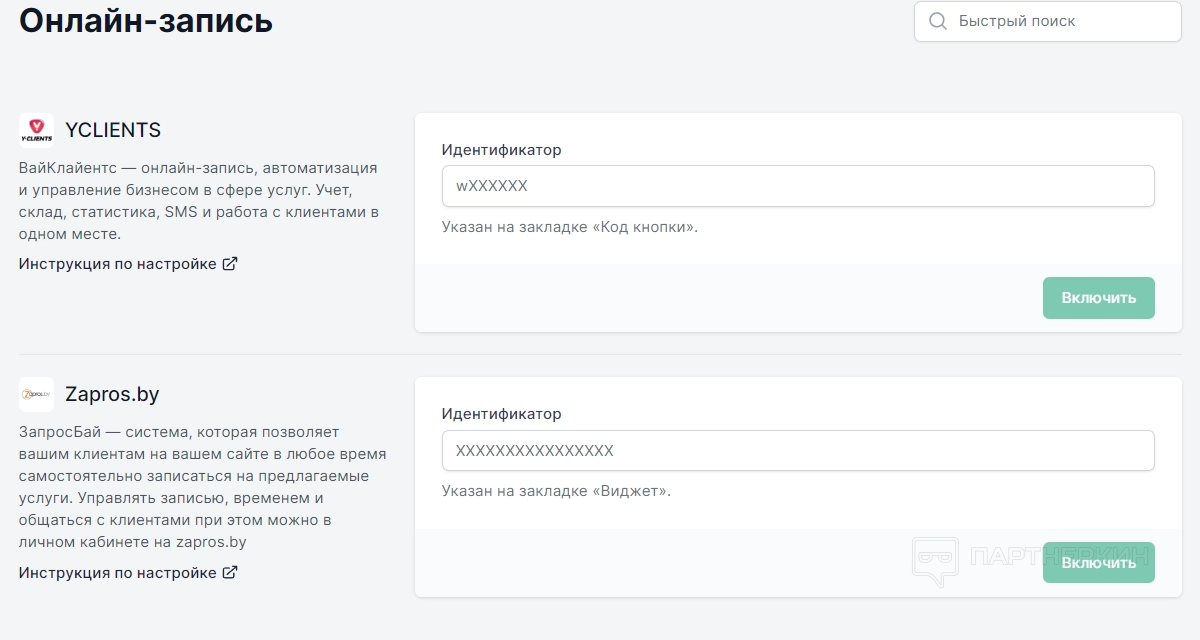
Task: Open Zapros.by «Инструкция по настройке» link text
Action: click(x=117, y=573)
